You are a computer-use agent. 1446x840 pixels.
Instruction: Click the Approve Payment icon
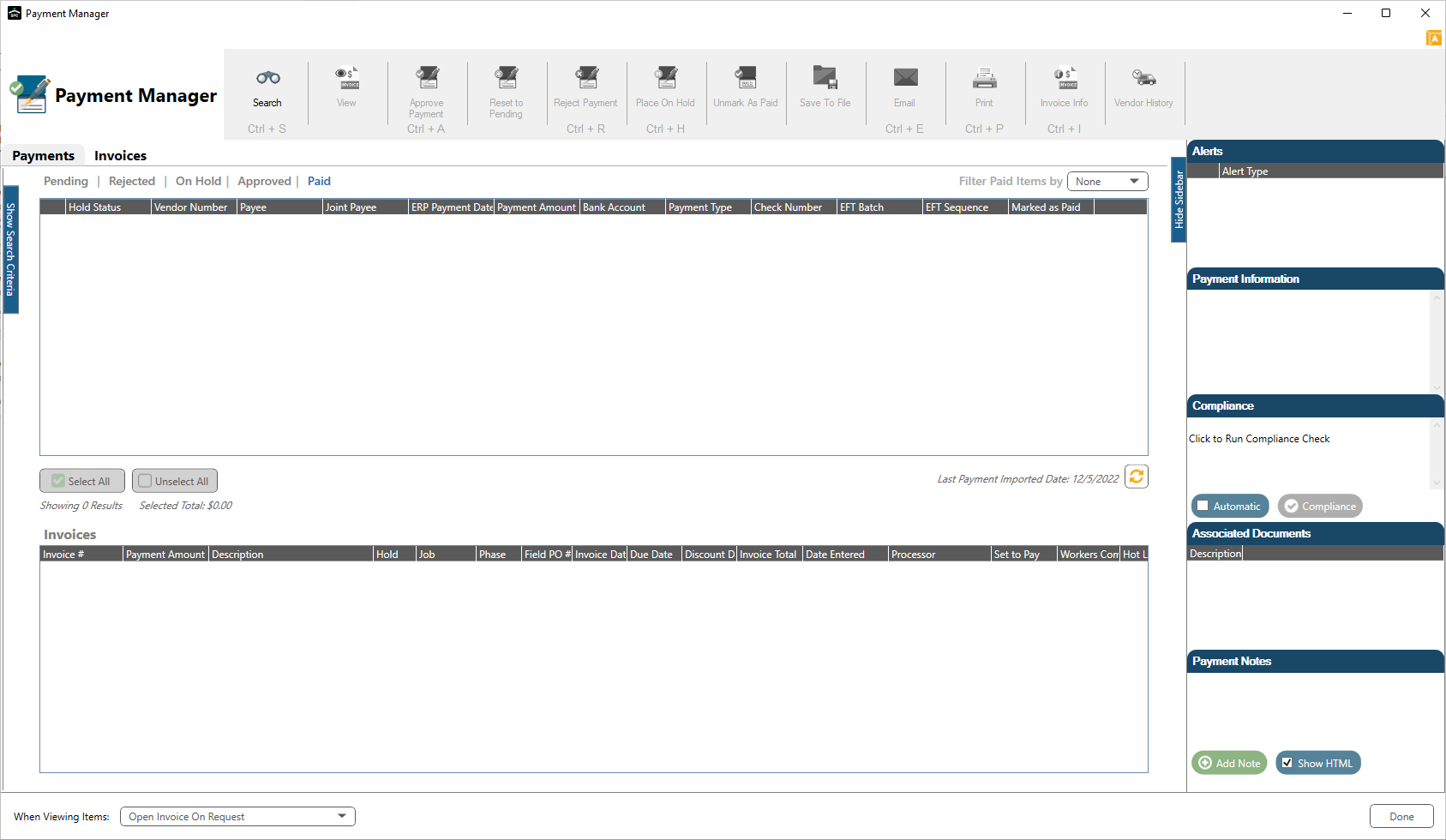427,78
